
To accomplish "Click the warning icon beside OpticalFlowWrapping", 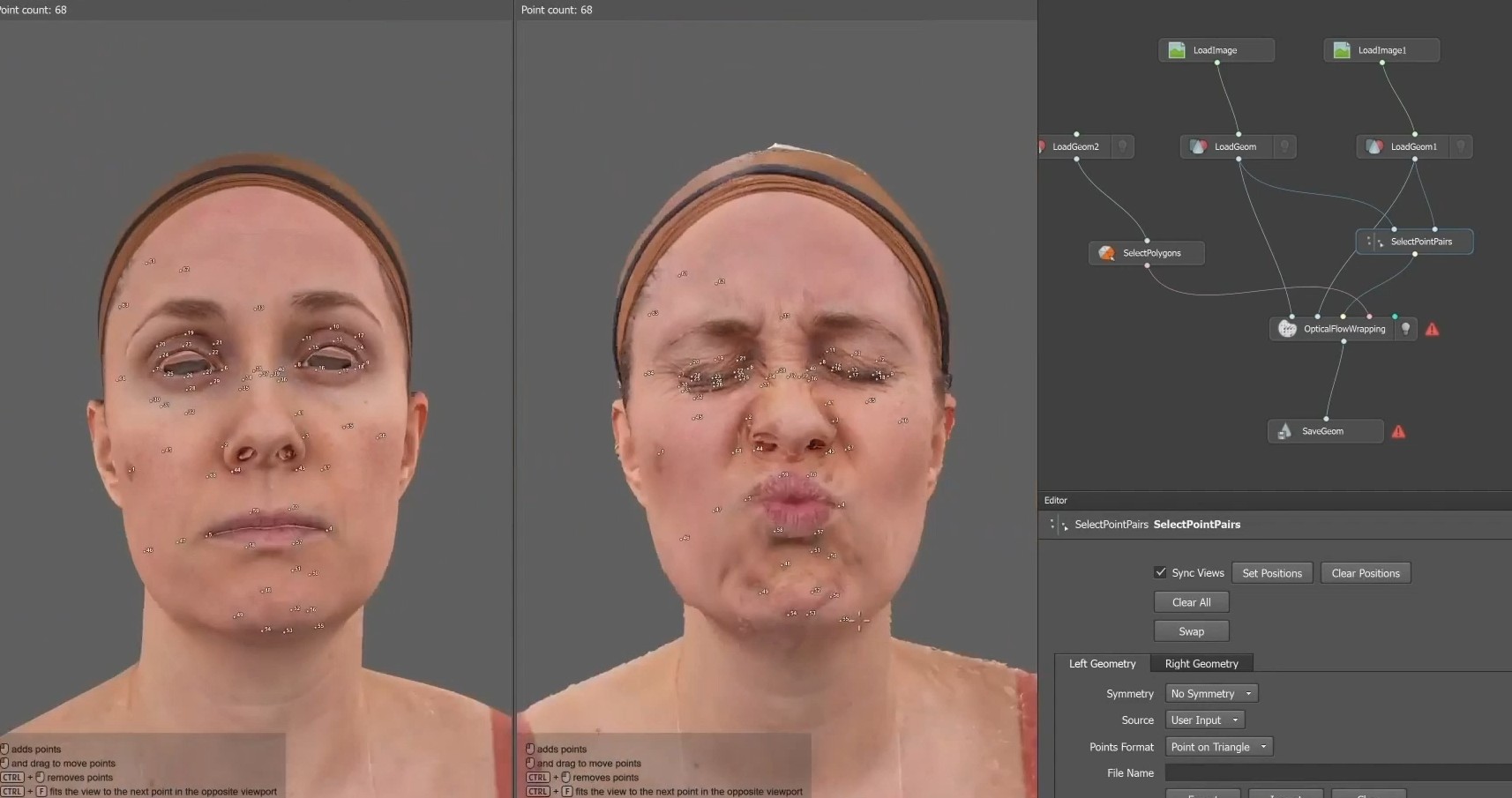I will coord(1432,329).
